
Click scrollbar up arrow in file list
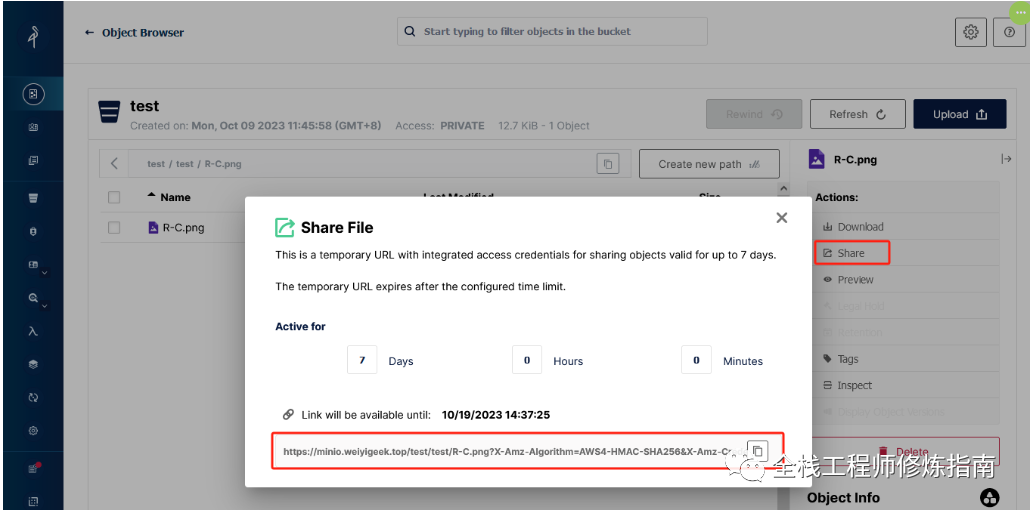[x=782, y=189]
